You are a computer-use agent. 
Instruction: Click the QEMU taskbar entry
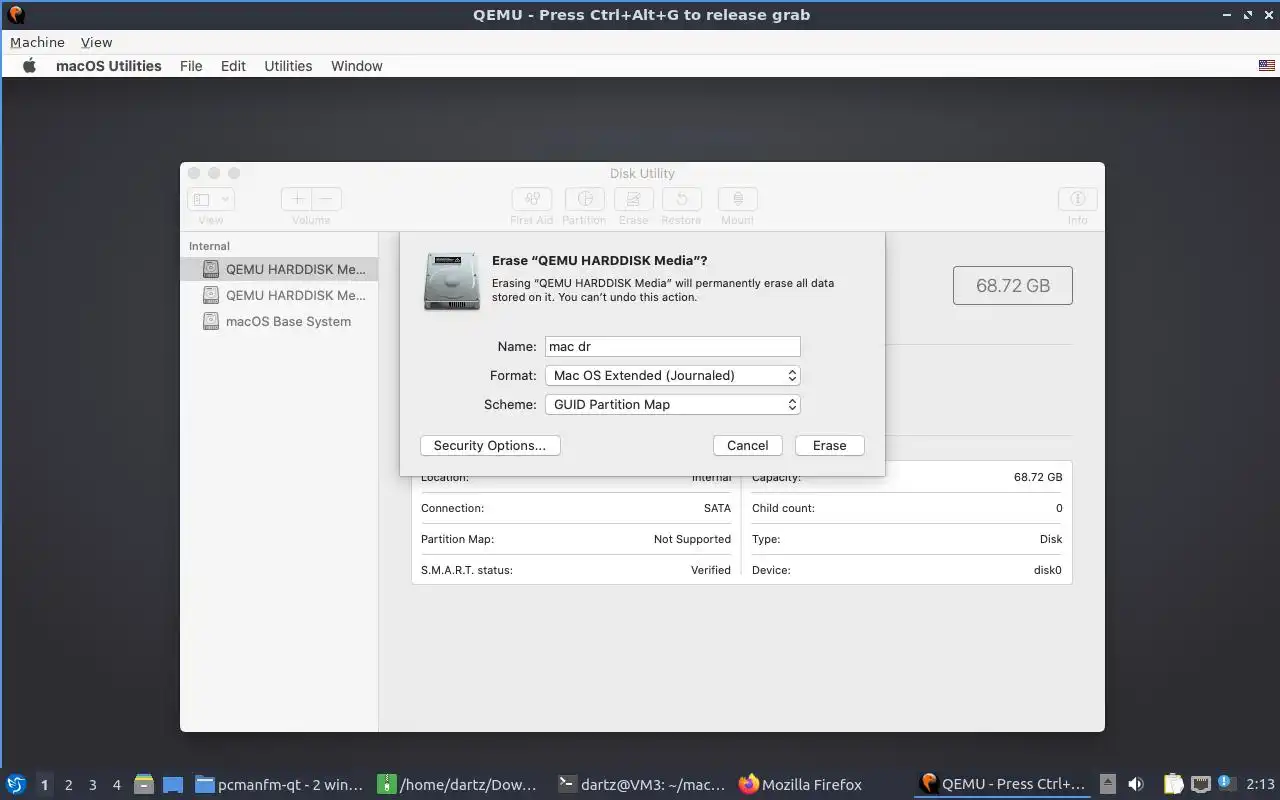pyautogui.click(x=1003, y=784)
